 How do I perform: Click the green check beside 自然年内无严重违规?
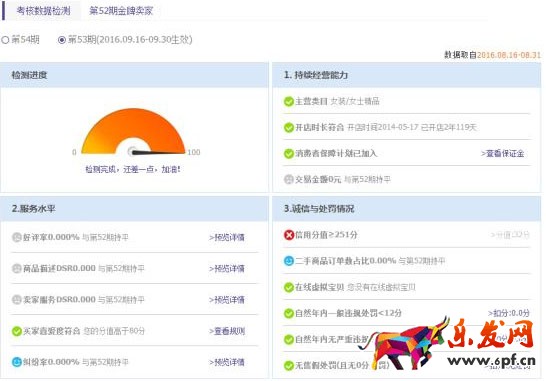pyautogui.click(x=289, y=339)
